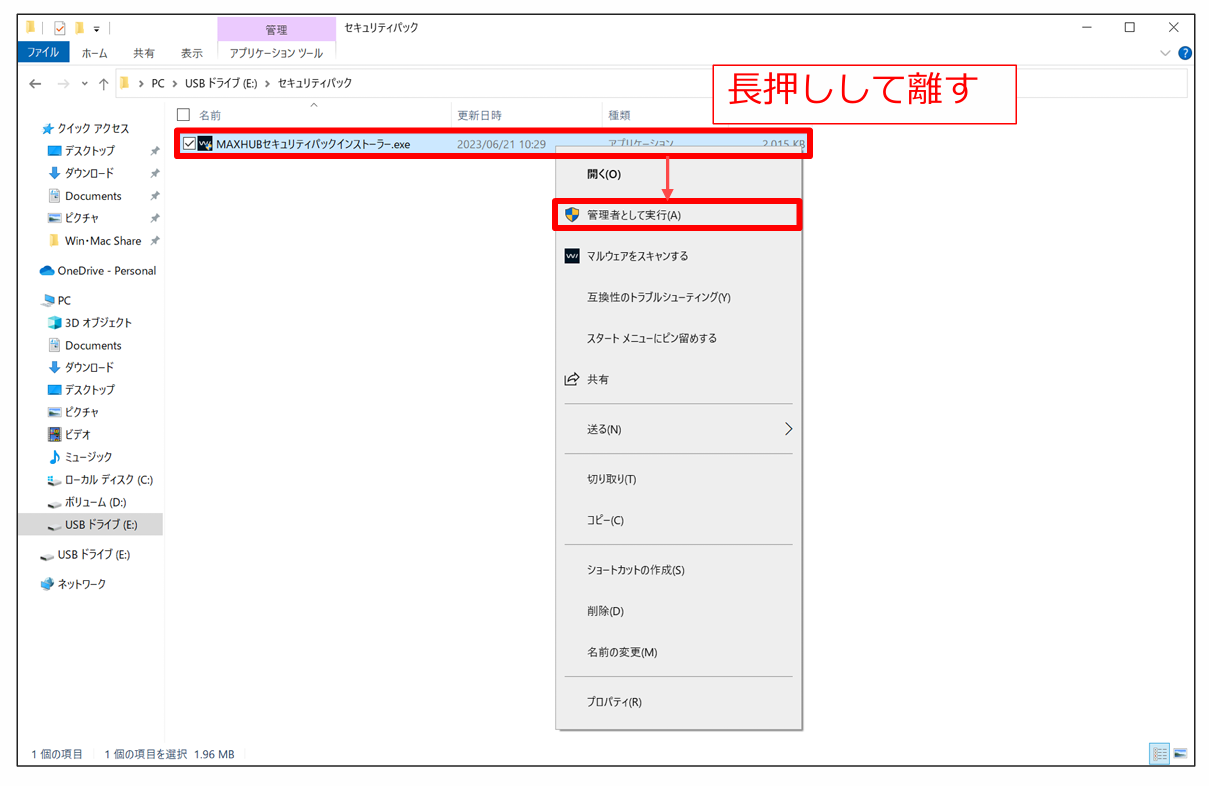Image resolution: width=1209 pixels, height=786 pixels.
Task: Choose Copy (コピー) from context menu
Action: pos(605,520)
